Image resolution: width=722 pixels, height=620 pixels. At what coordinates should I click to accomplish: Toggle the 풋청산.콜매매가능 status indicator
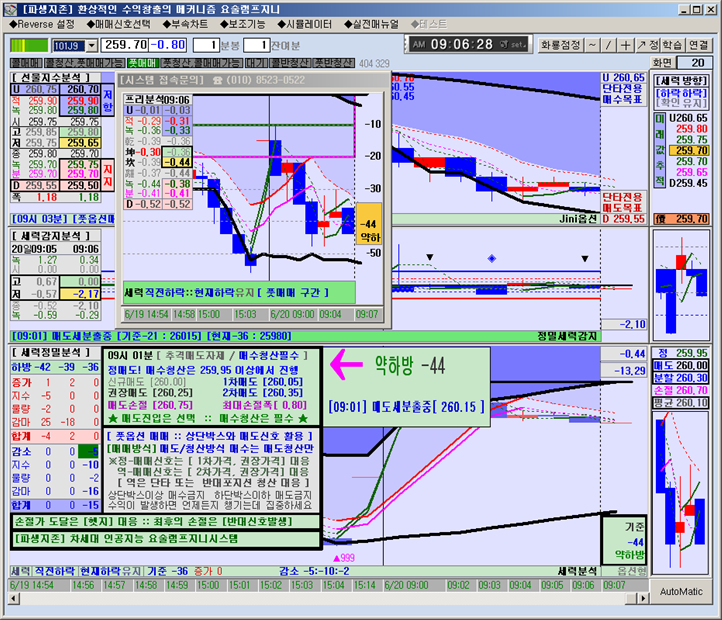[201, 63]
